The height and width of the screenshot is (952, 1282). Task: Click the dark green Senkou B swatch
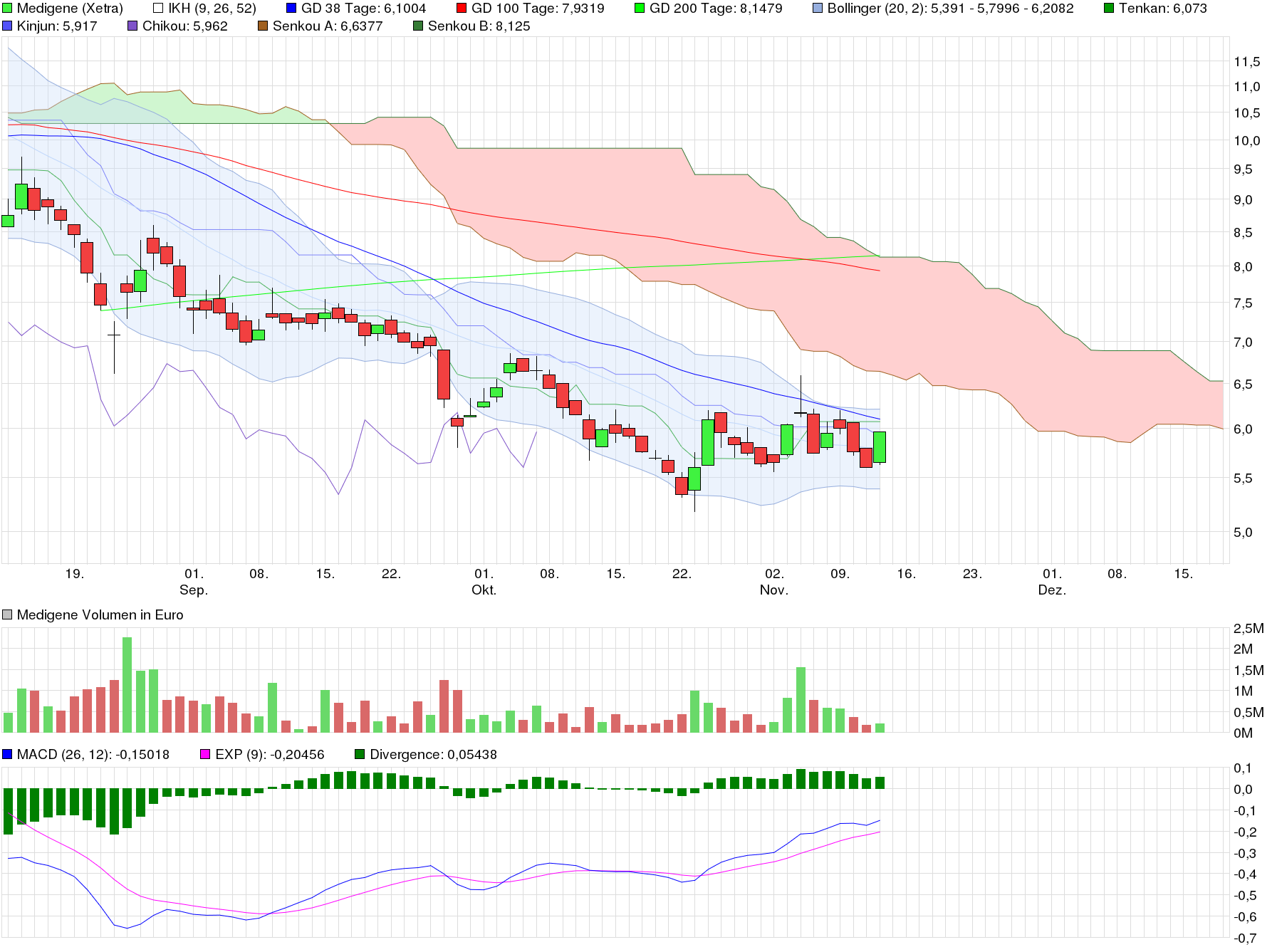pos(418,26)
